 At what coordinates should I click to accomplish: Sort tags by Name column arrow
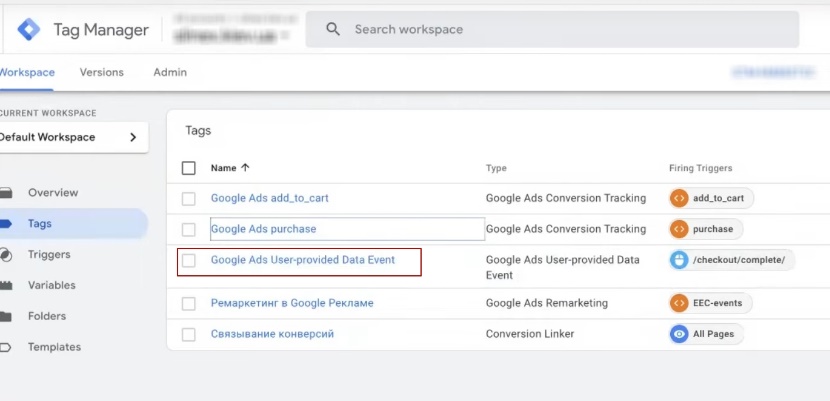tap(246, 168)
